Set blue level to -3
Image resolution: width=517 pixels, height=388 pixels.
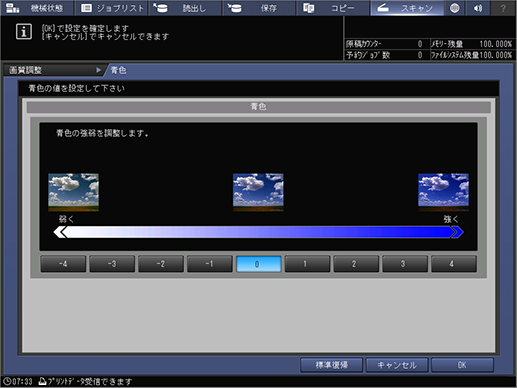point(112,264)
